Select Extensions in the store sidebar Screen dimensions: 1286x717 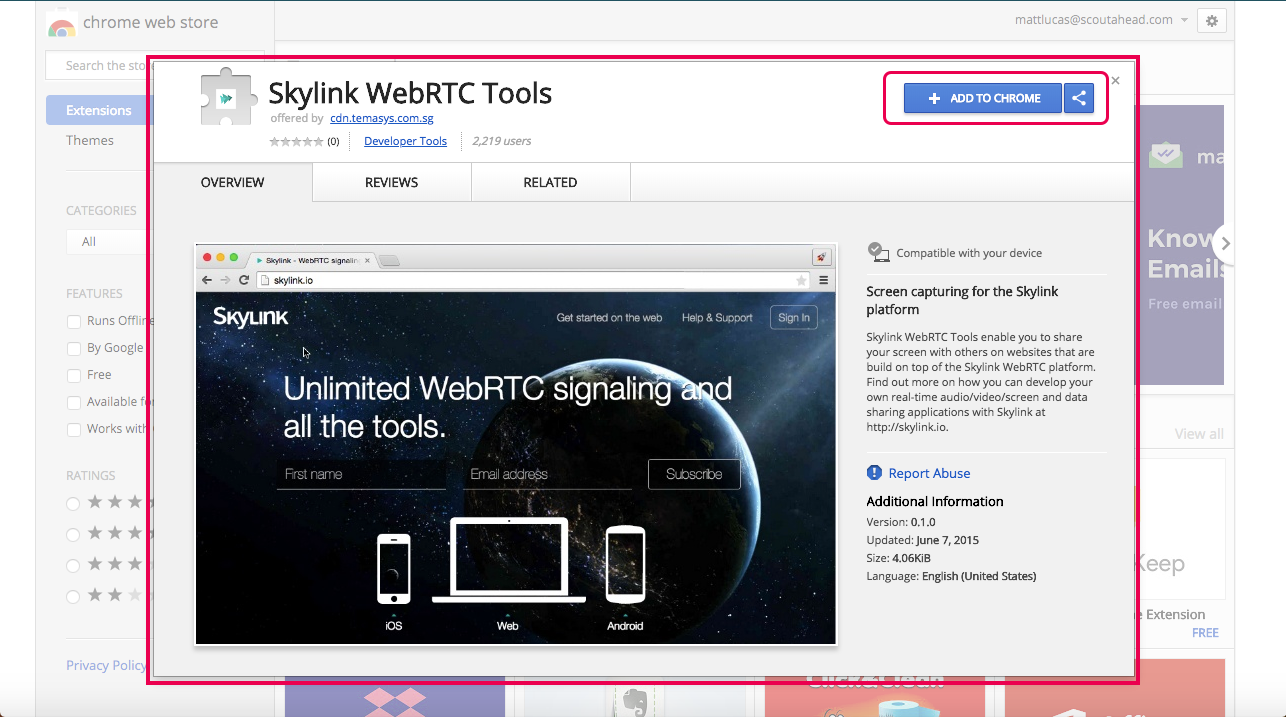tap(98, 110)
